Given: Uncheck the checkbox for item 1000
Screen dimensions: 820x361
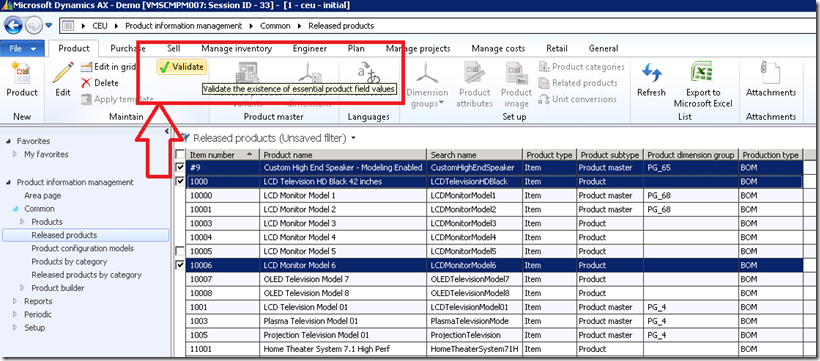Looking at the screenshot, I should pyautogui.click(x=180, y=182).
